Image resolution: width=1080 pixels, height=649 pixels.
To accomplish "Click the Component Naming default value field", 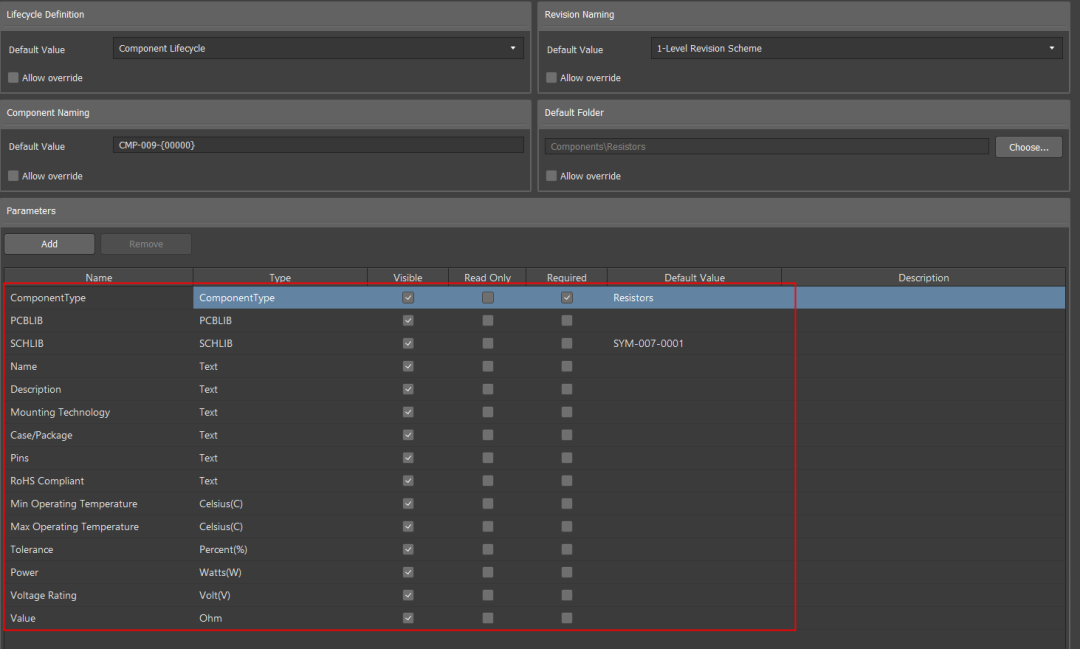I will tap(318, 145).
